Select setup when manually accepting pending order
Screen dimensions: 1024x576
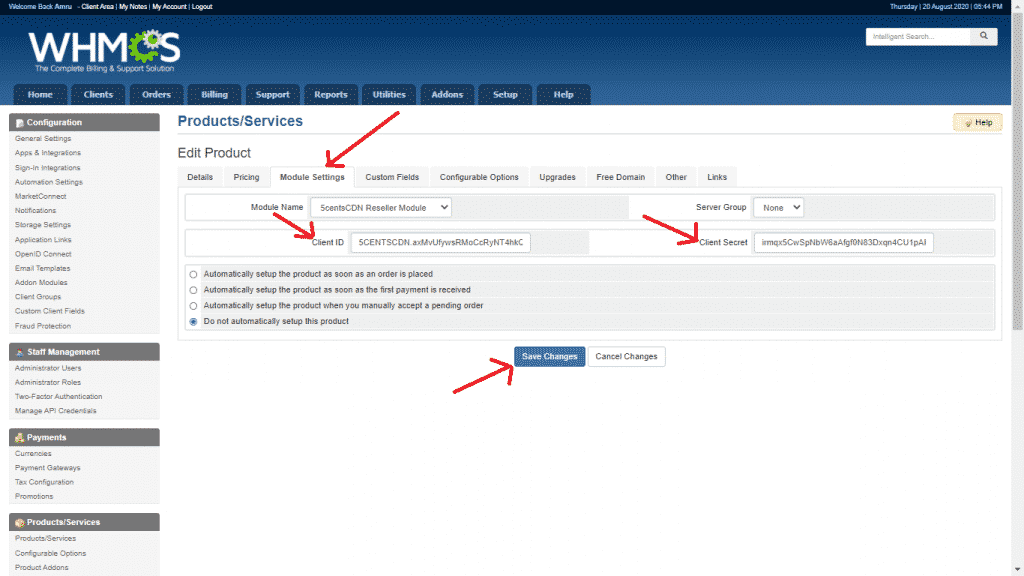click(193, 306)
